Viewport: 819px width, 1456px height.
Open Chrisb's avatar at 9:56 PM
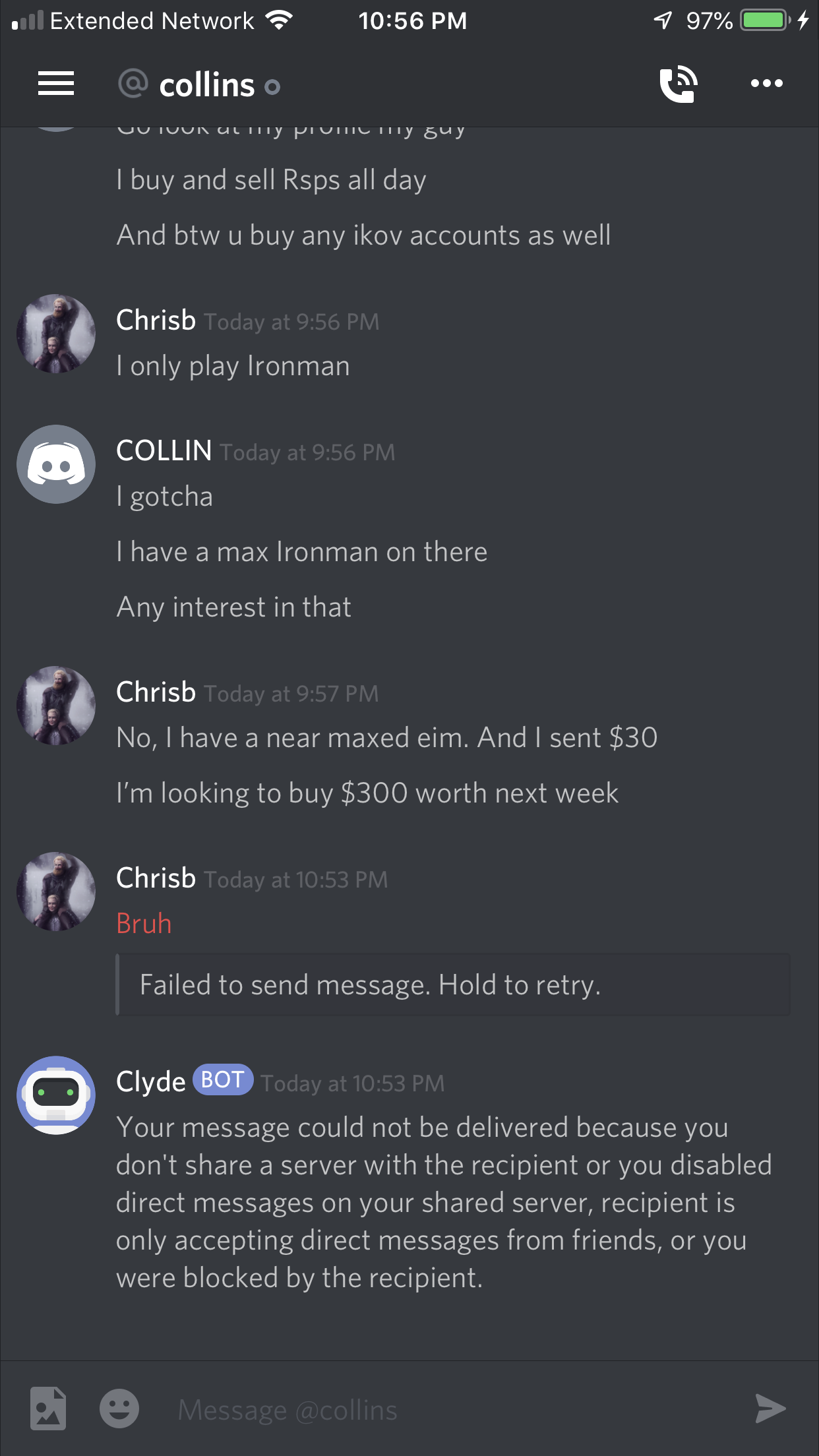click(x=56, y=334)
